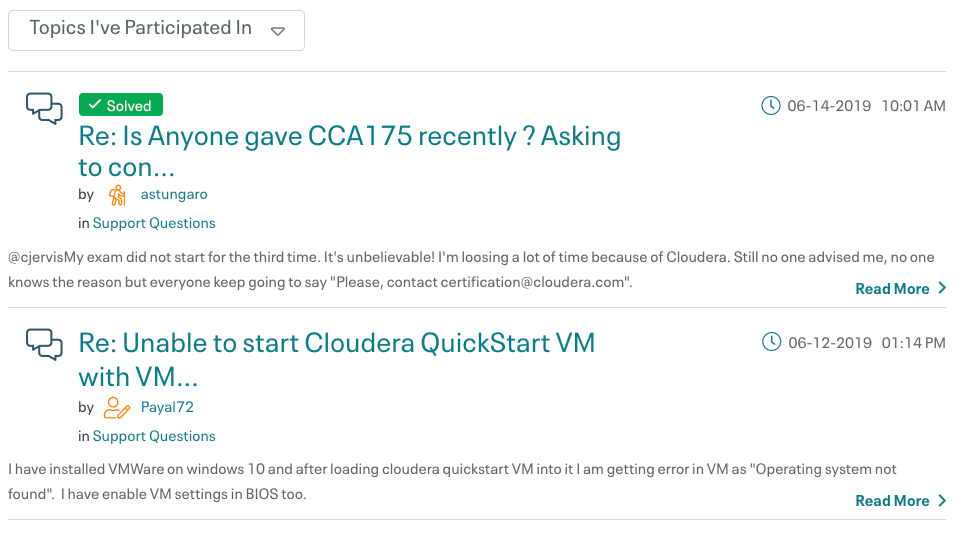This screenshot has width=957, height=533.
Task: Open Support Questions under the CCA175 topic
Action: (154, 223)
